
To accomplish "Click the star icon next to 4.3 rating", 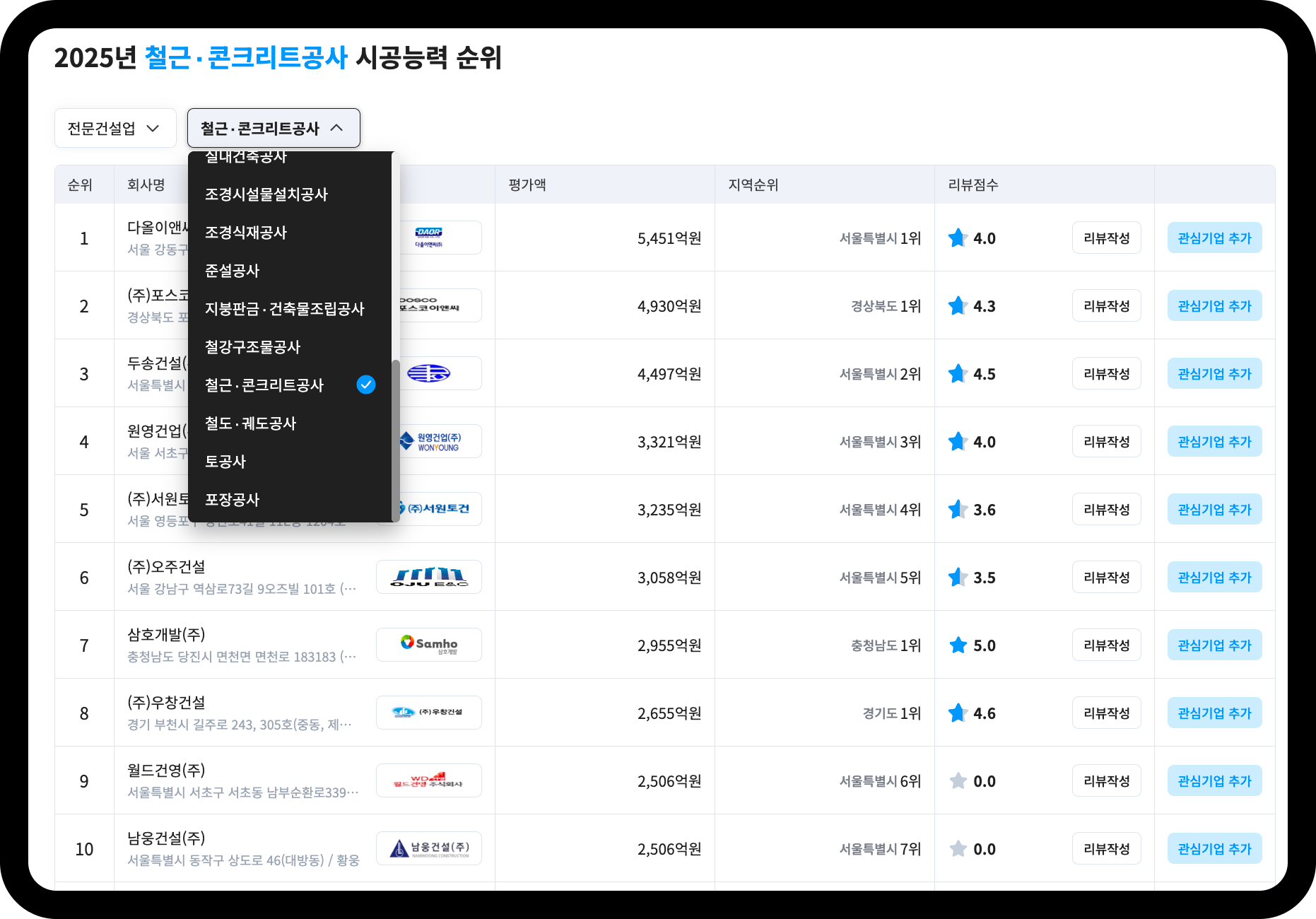I will tap(958, 305).
